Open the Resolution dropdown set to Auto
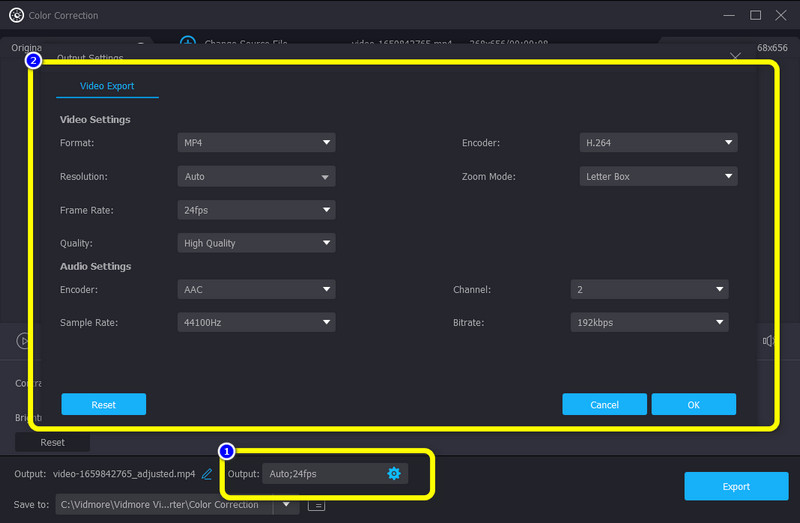Image resolution: width=800 pixels, height=523 pixels. tap(257, 176)
